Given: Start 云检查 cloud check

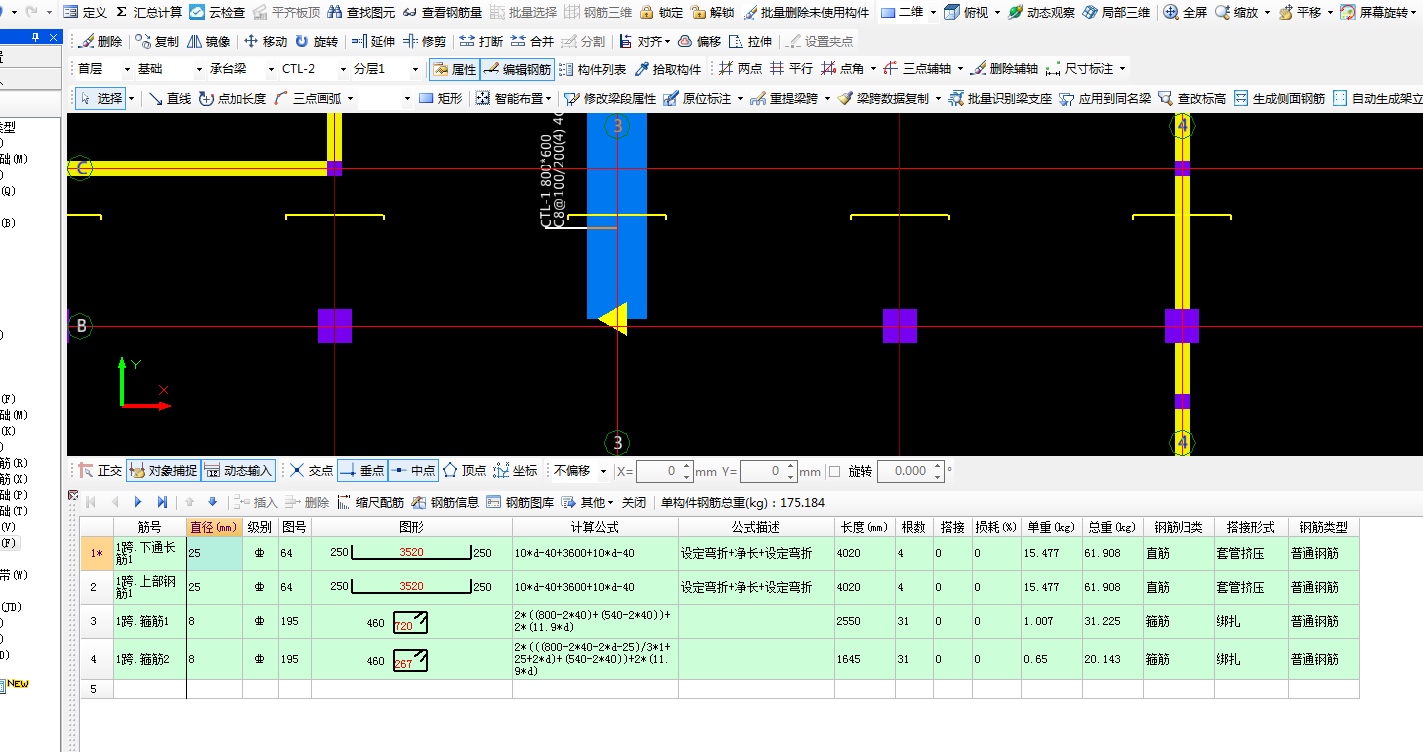Looking at the screenshot, I should click(217, 12).
